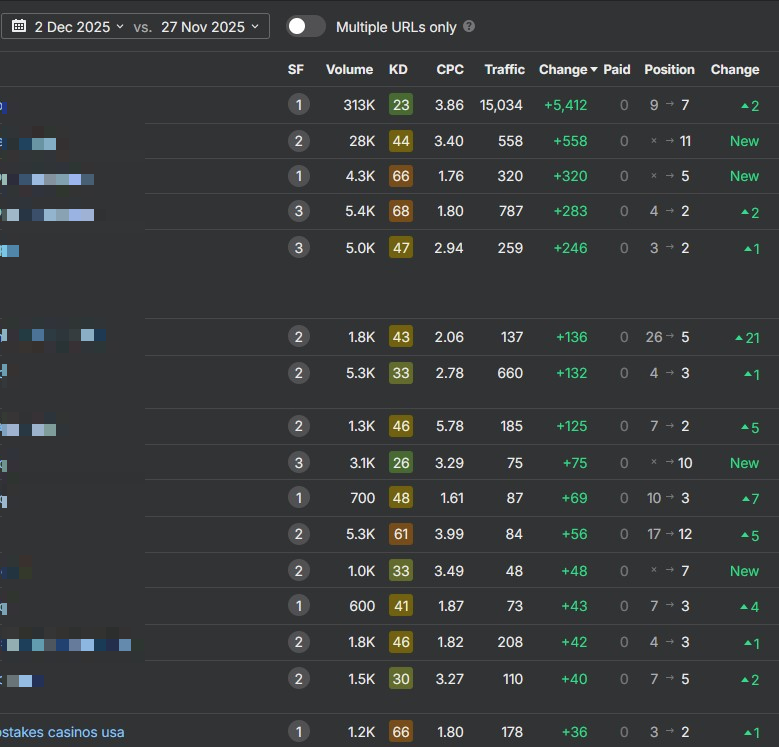Sort by the SF column header

click(296, 70)
